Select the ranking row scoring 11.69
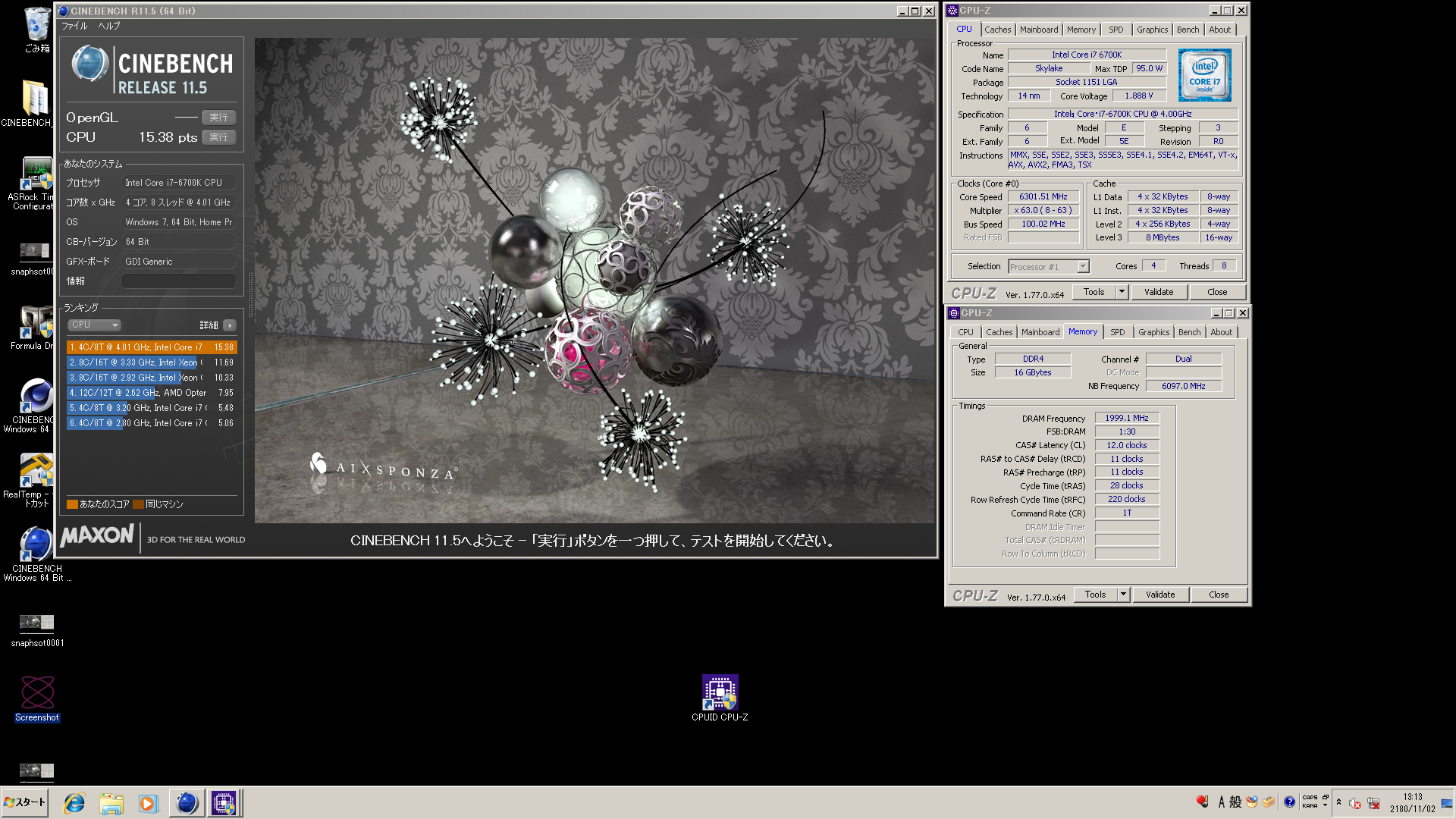The width and height of the screenshot is (1456, 819). [x=152, y=362]
